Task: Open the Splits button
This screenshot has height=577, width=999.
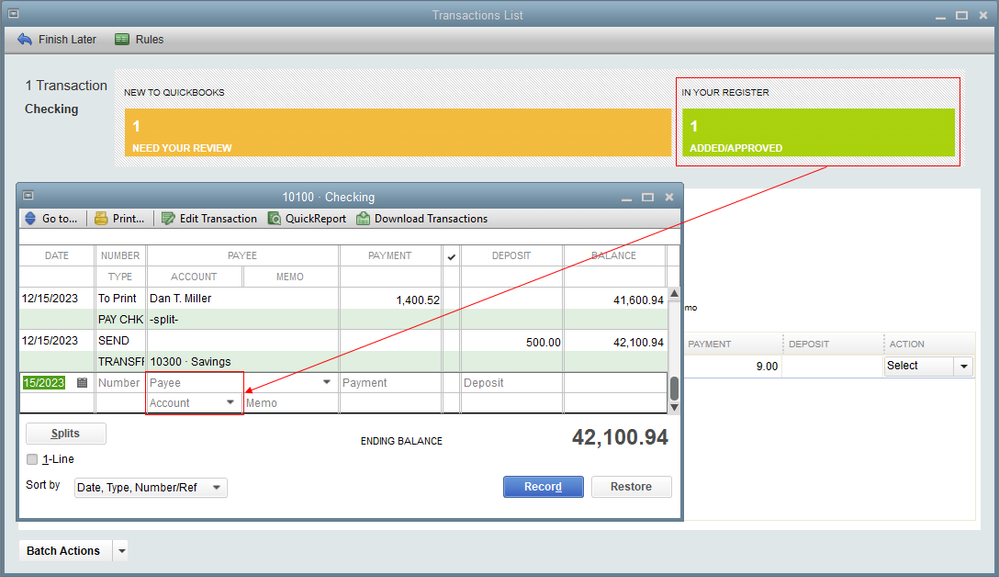Action: (66, 434)
